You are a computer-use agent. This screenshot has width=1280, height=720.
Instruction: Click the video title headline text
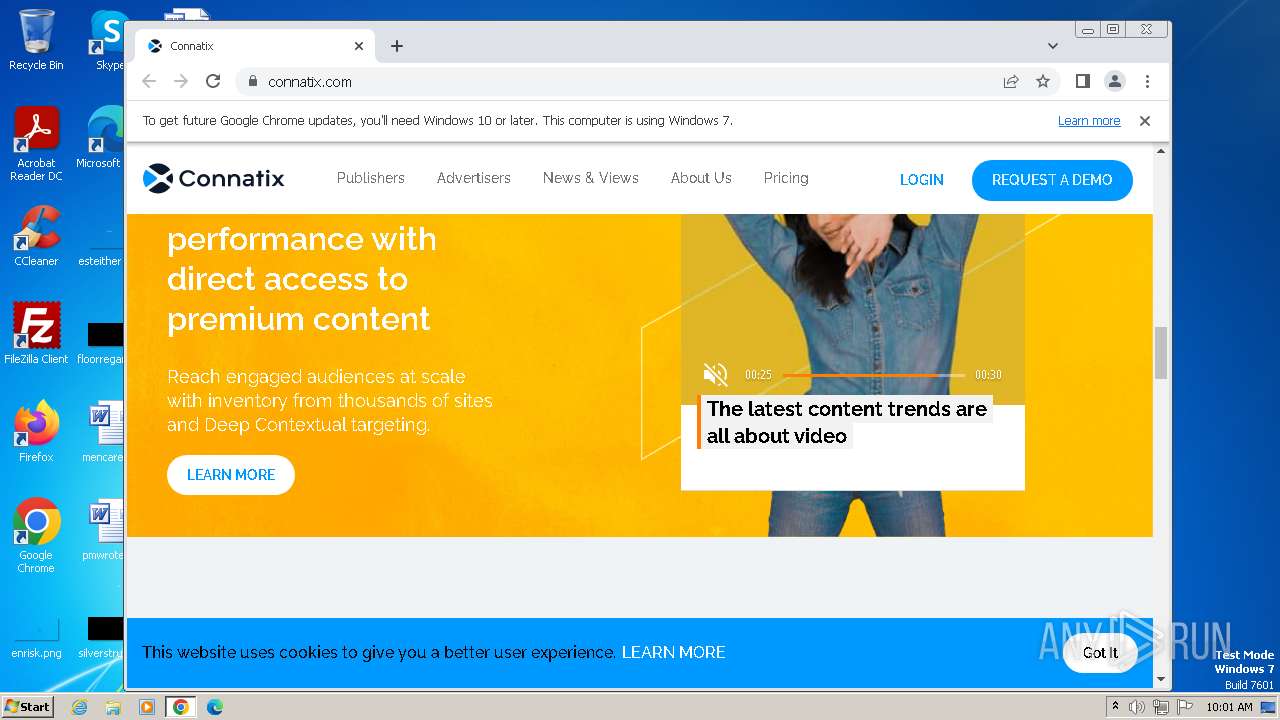(x=847, y=422)
